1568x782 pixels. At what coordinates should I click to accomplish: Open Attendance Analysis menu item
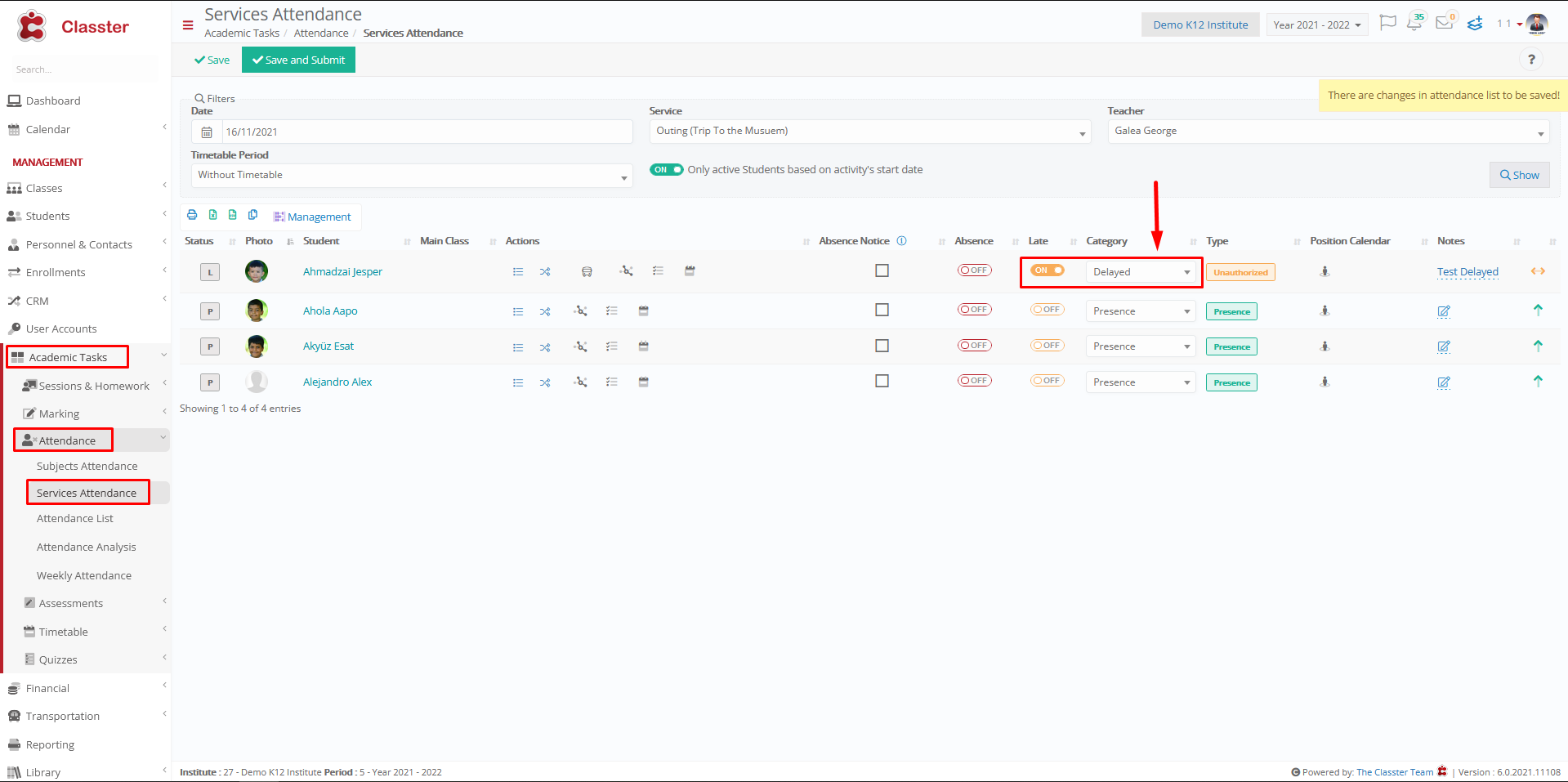pos(87,547)
